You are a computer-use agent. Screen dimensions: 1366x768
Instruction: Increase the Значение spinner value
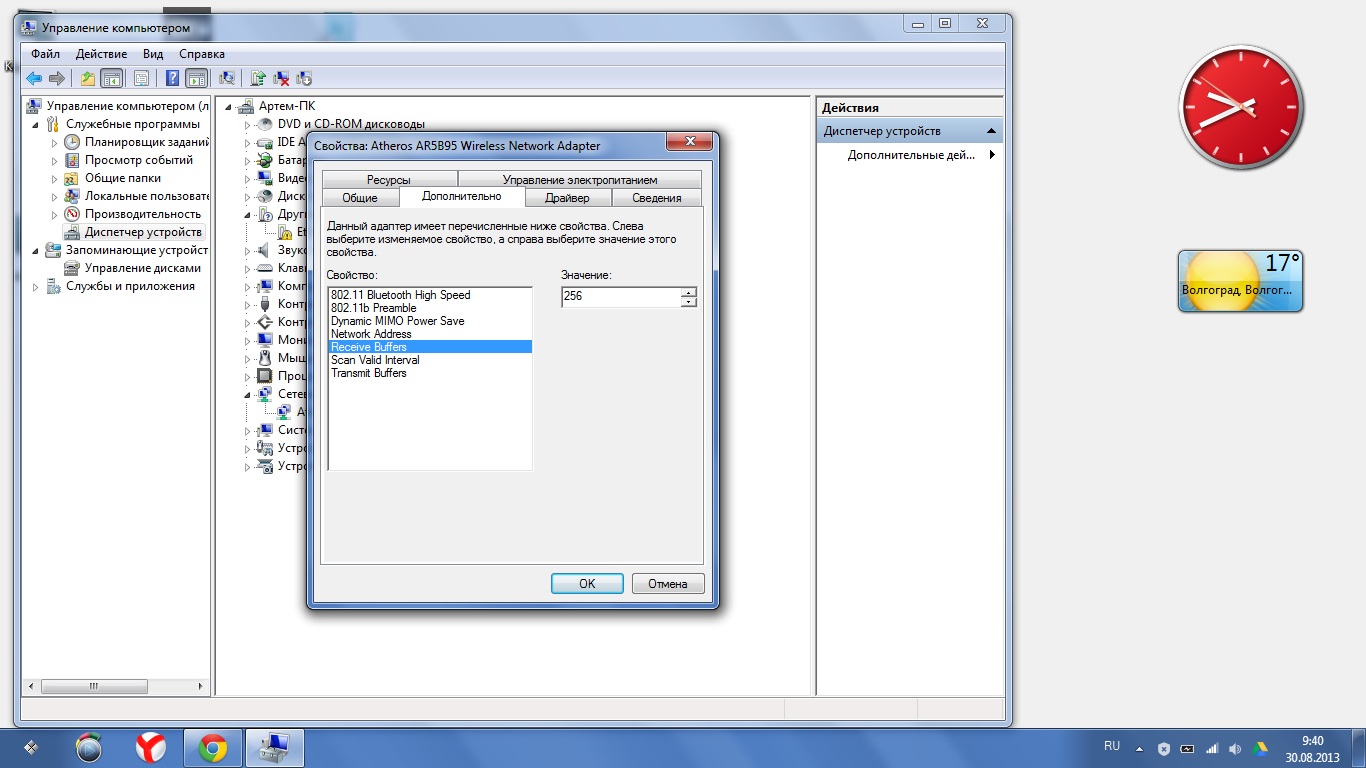tap(688, 292)
